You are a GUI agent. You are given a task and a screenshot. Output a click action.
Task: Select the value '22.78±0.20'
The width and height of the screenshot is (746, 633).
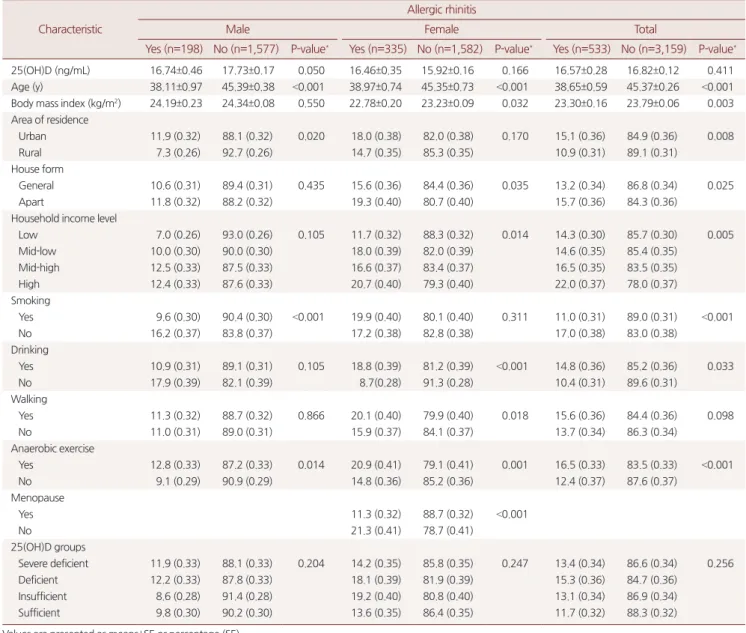pyautogui.click(x=375, y=103)
